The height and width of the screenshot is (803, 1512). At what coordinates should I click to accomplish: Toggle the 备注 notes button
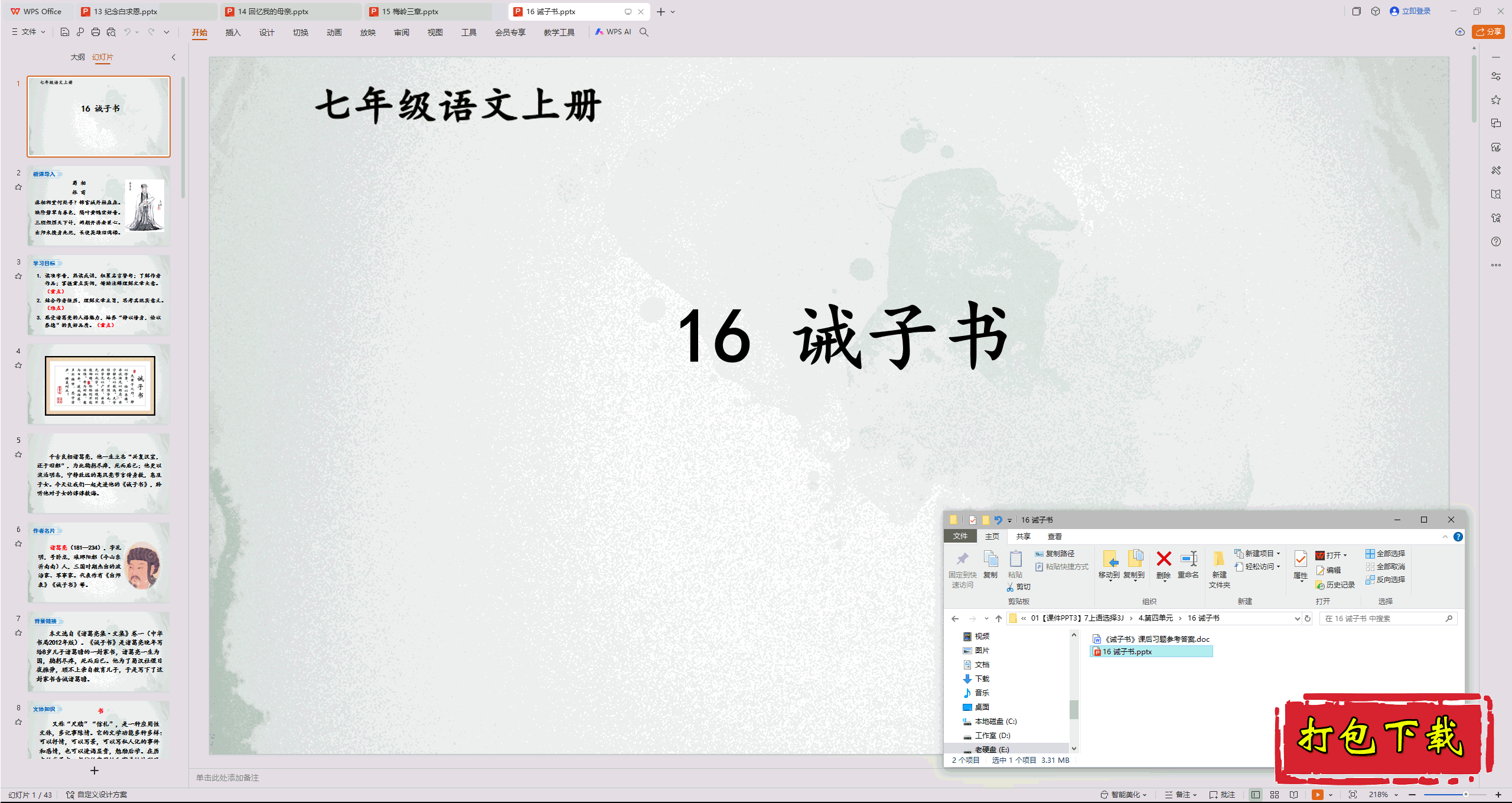pyautogui.click(x=1181, y=795)
